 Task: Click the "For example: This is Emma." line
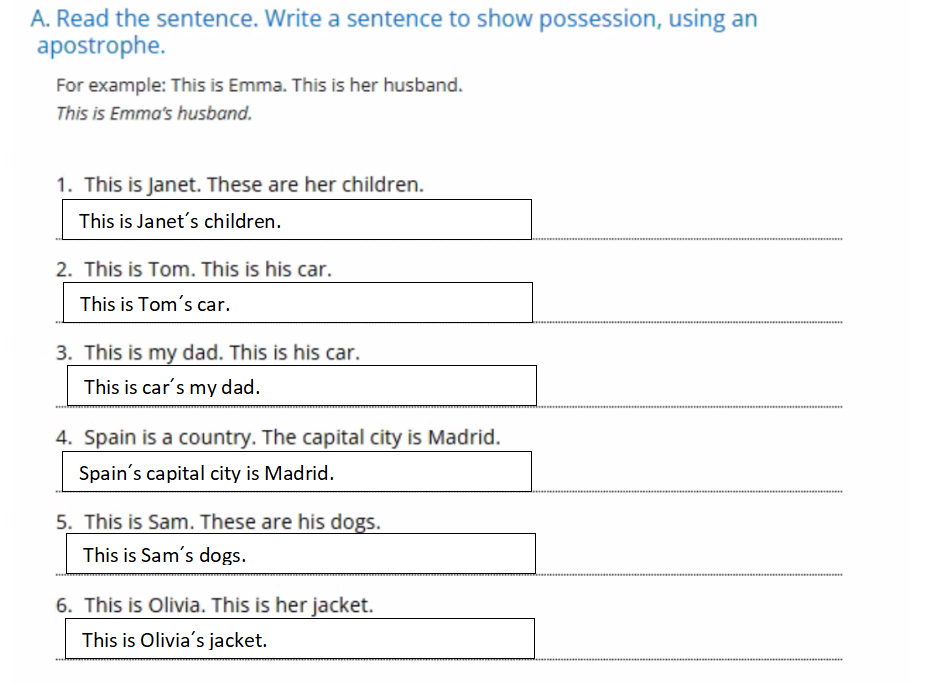pos(259,85)
